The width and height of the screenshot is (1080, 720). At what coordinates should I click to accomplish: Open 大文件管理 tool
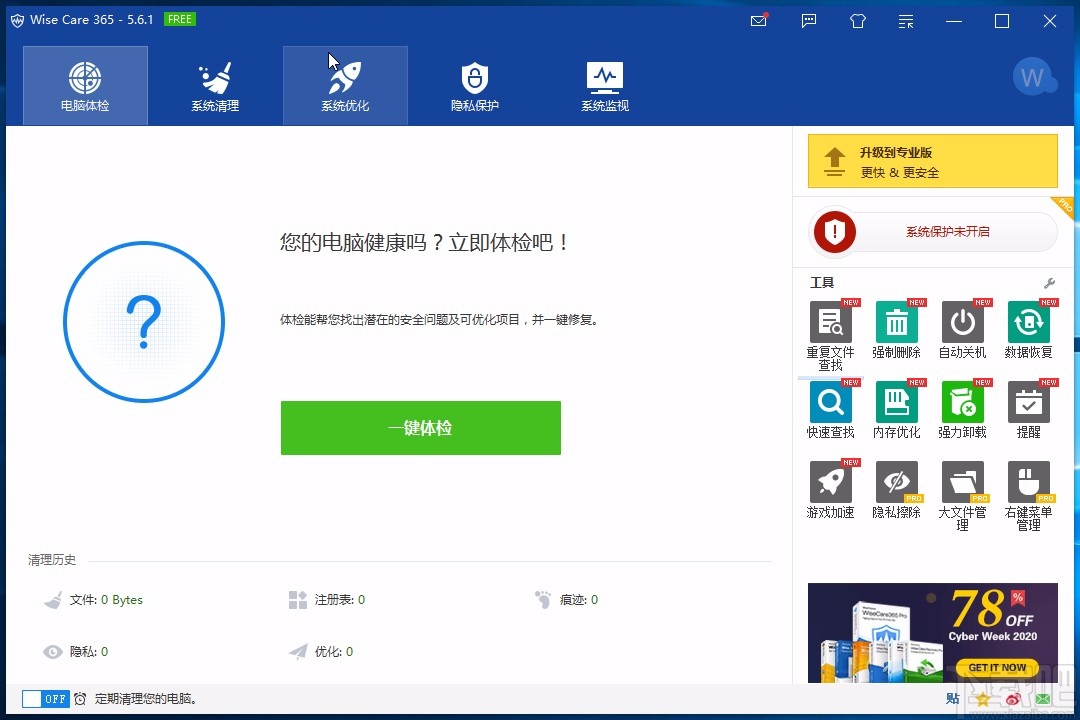click(x=962, y=496)
